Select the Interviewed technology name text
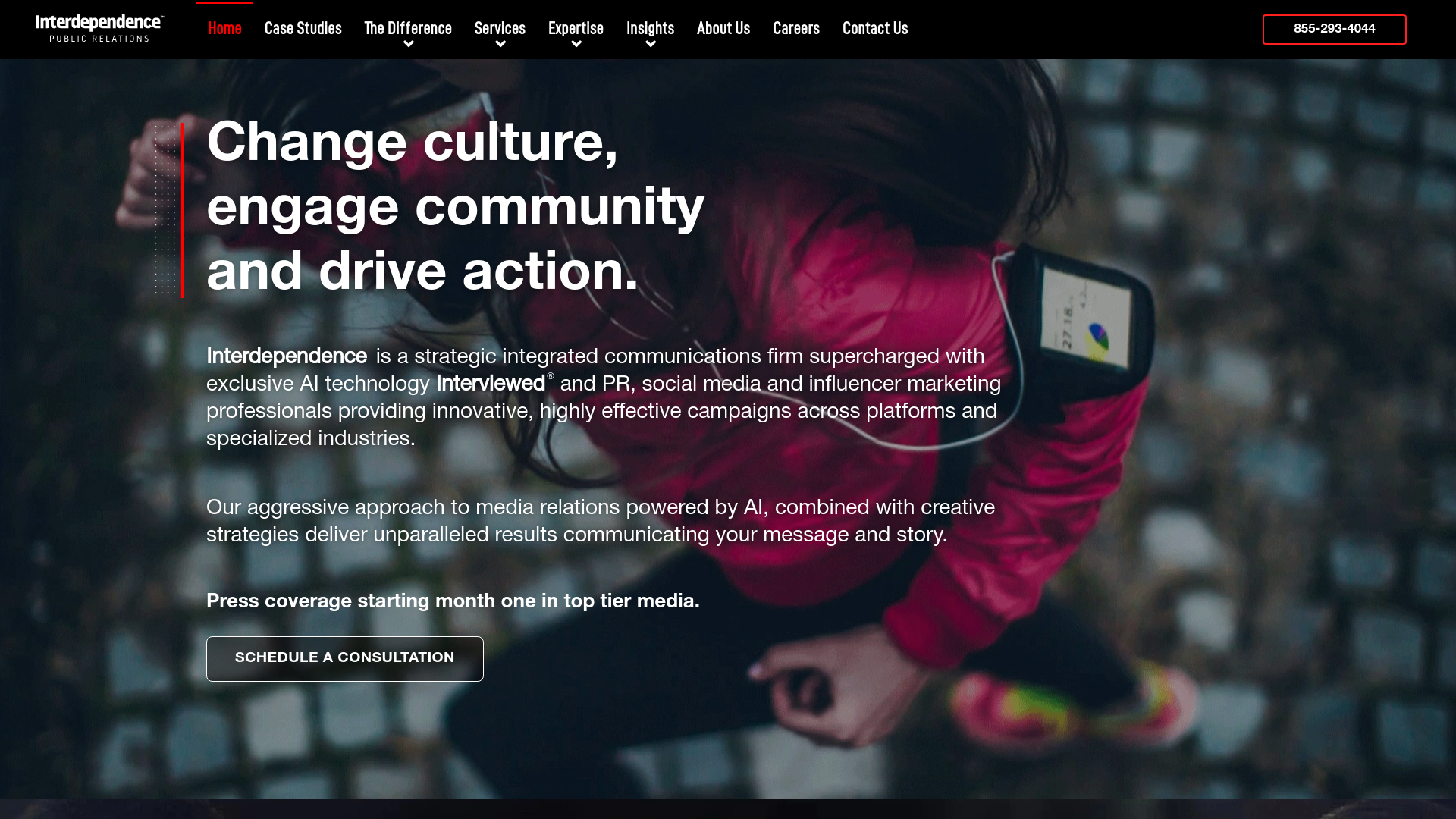1456x819 pixels. 491,384
